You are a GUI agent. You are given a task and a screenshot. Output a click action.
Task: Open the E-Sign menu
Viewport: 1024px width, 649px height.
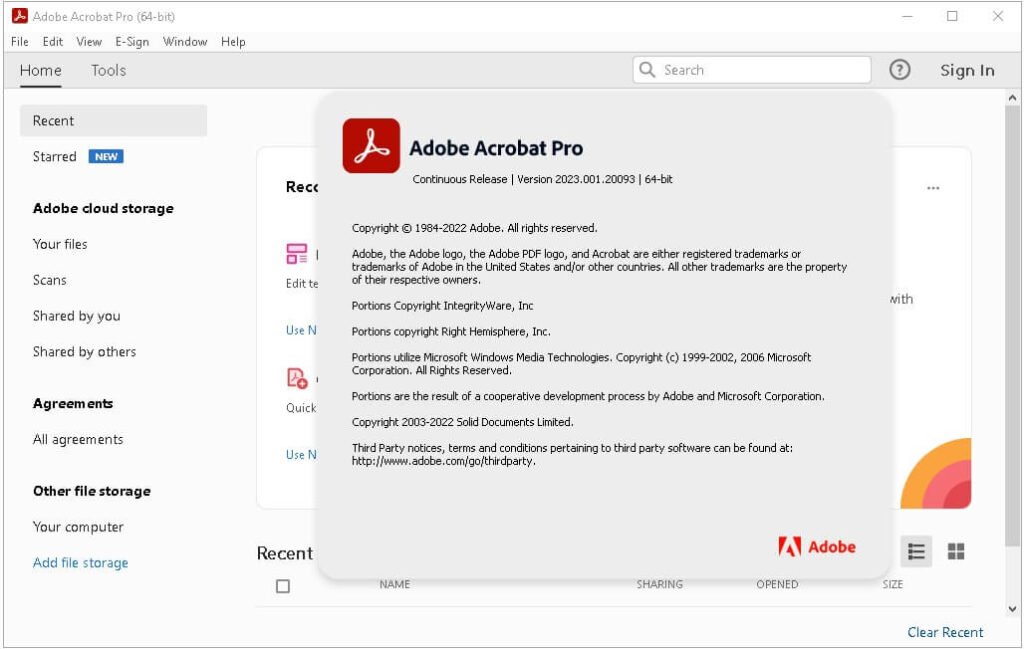click(132, 42)
